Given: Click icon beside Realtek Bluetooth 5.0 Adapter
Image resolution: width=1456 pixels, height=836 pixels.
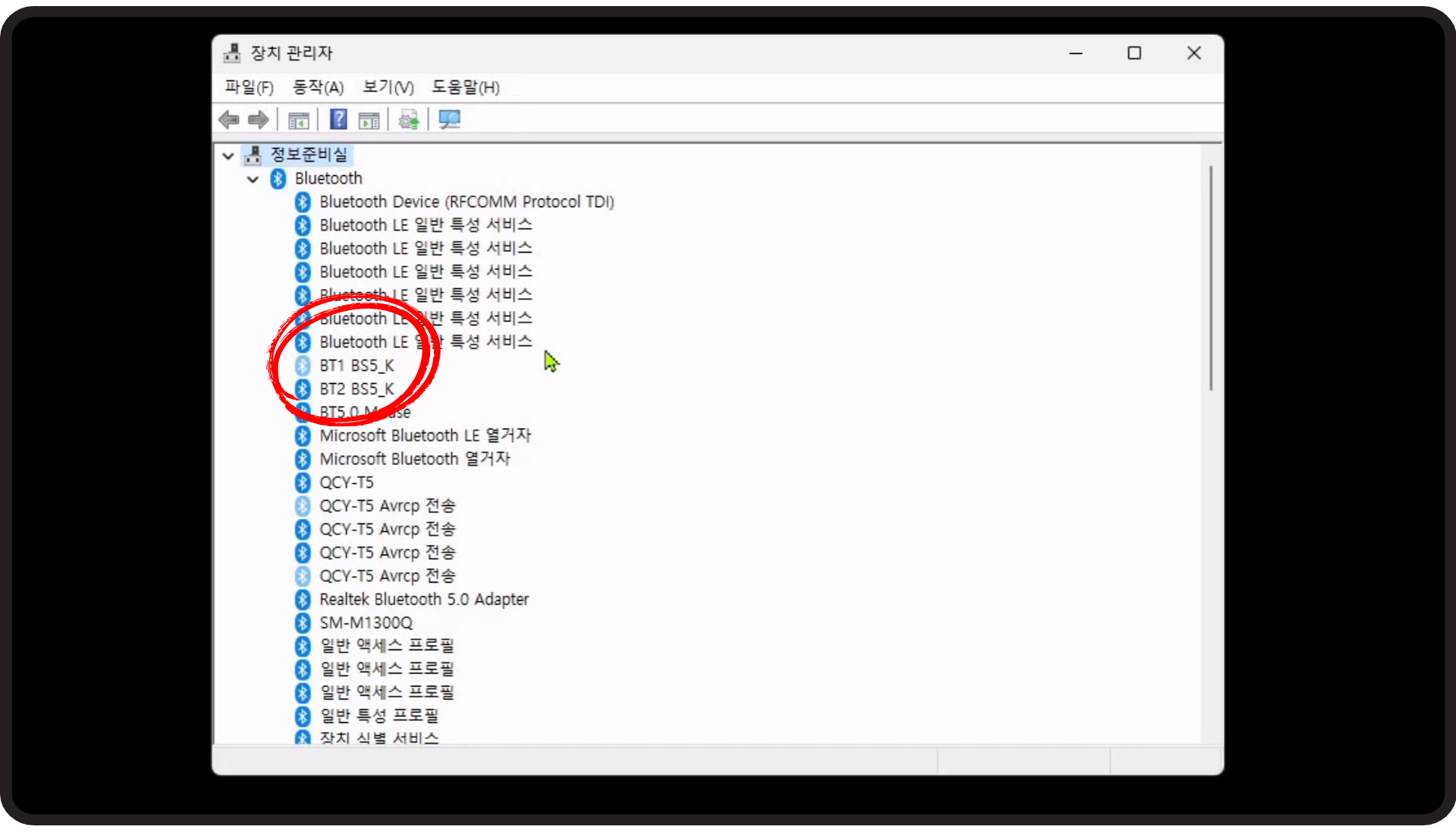Looking at the screenshot, I should tap(303, 599).
